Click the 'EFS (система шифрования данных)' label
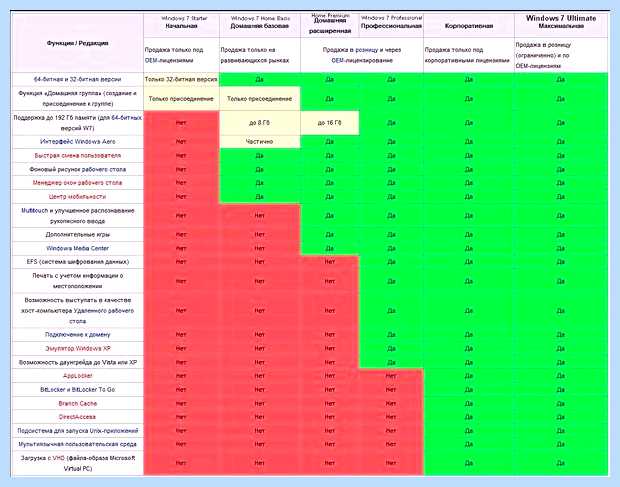Viewport: 620px width, 487px height. (x=78, y=262)
